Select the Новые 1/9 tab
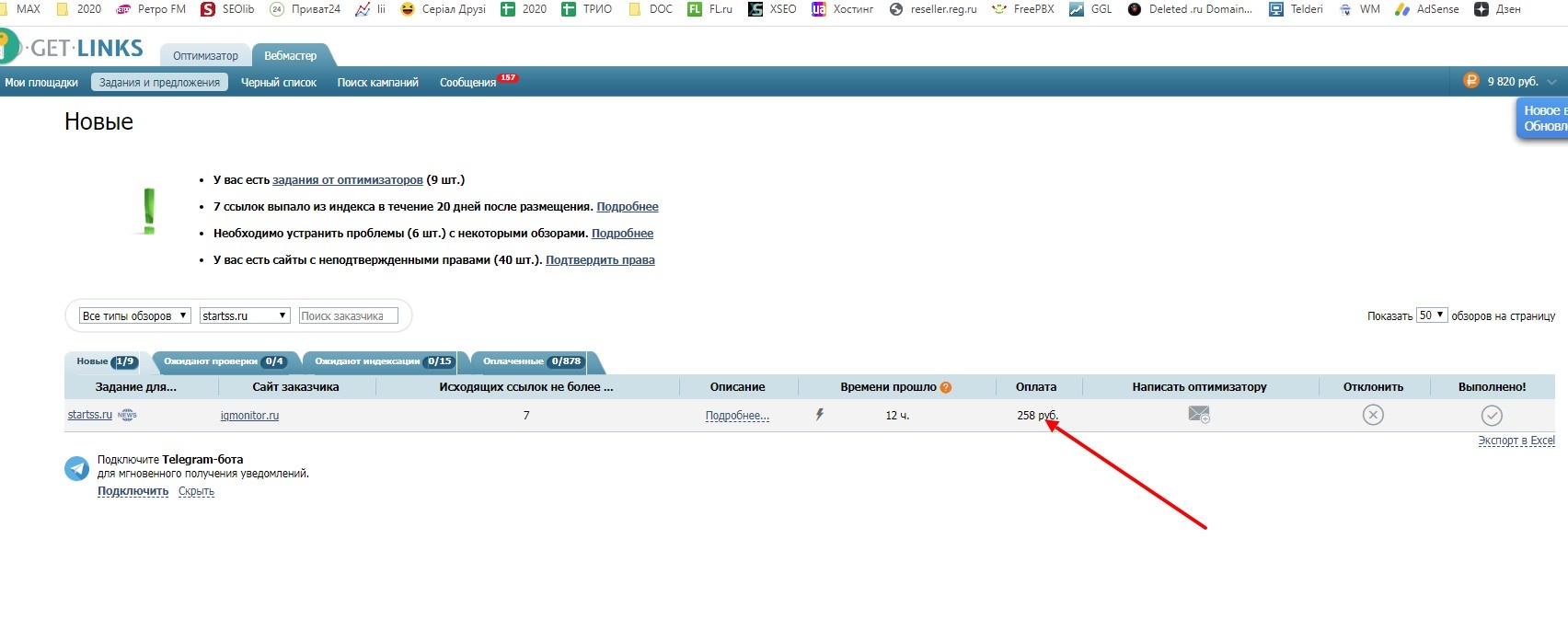Image resolution: width=1568 pixels, height=630 pixels. [x=106, y=361]
